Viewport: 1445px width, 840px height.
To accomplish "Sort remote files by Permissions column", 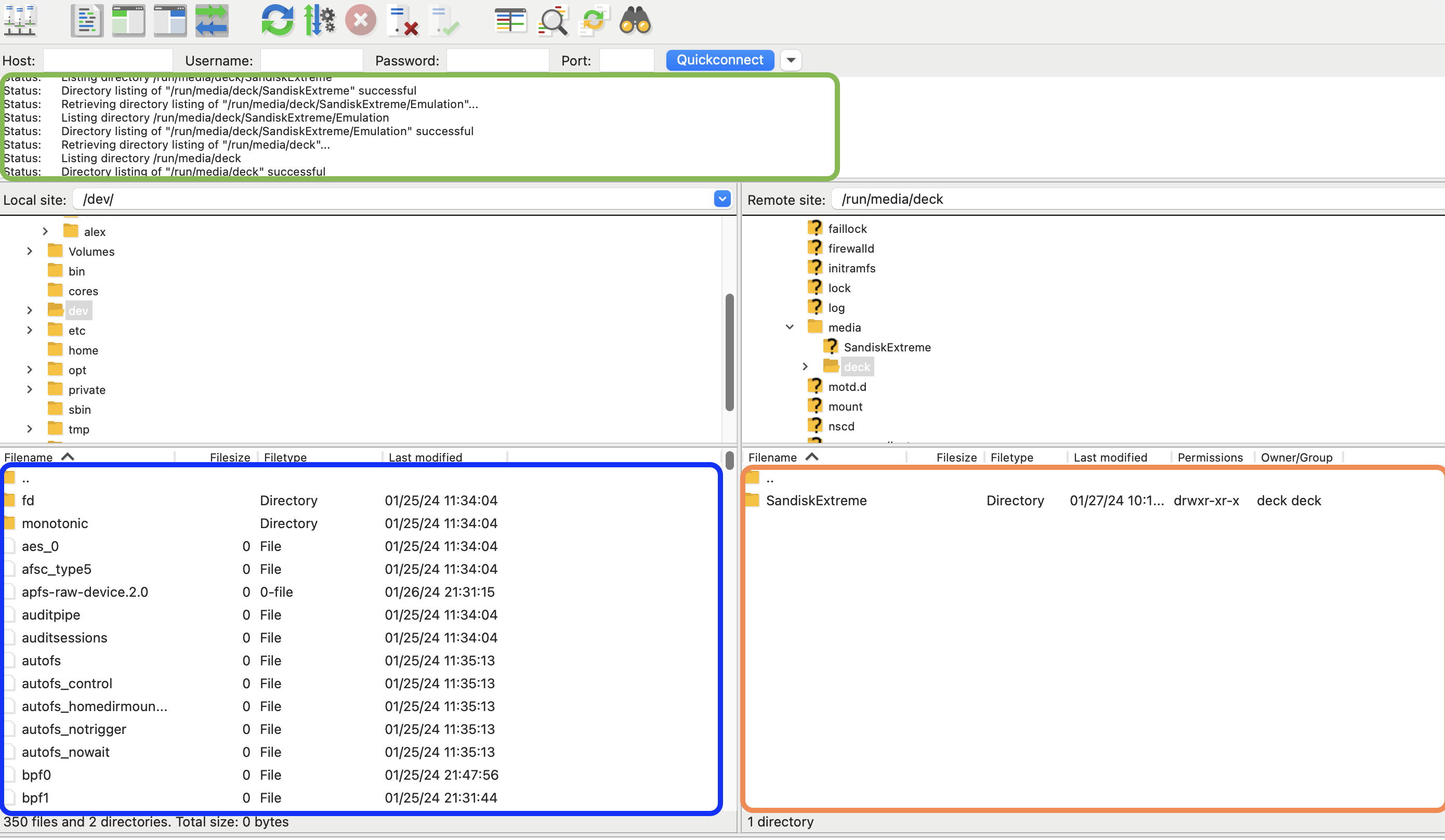I will (1210, 457).
